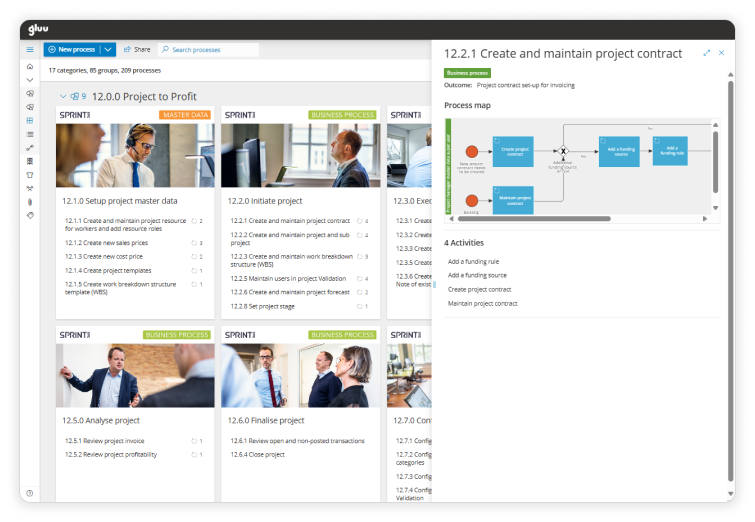
Task: Click the details panel vertical scrollbar
Action: [x=730, y=280]
